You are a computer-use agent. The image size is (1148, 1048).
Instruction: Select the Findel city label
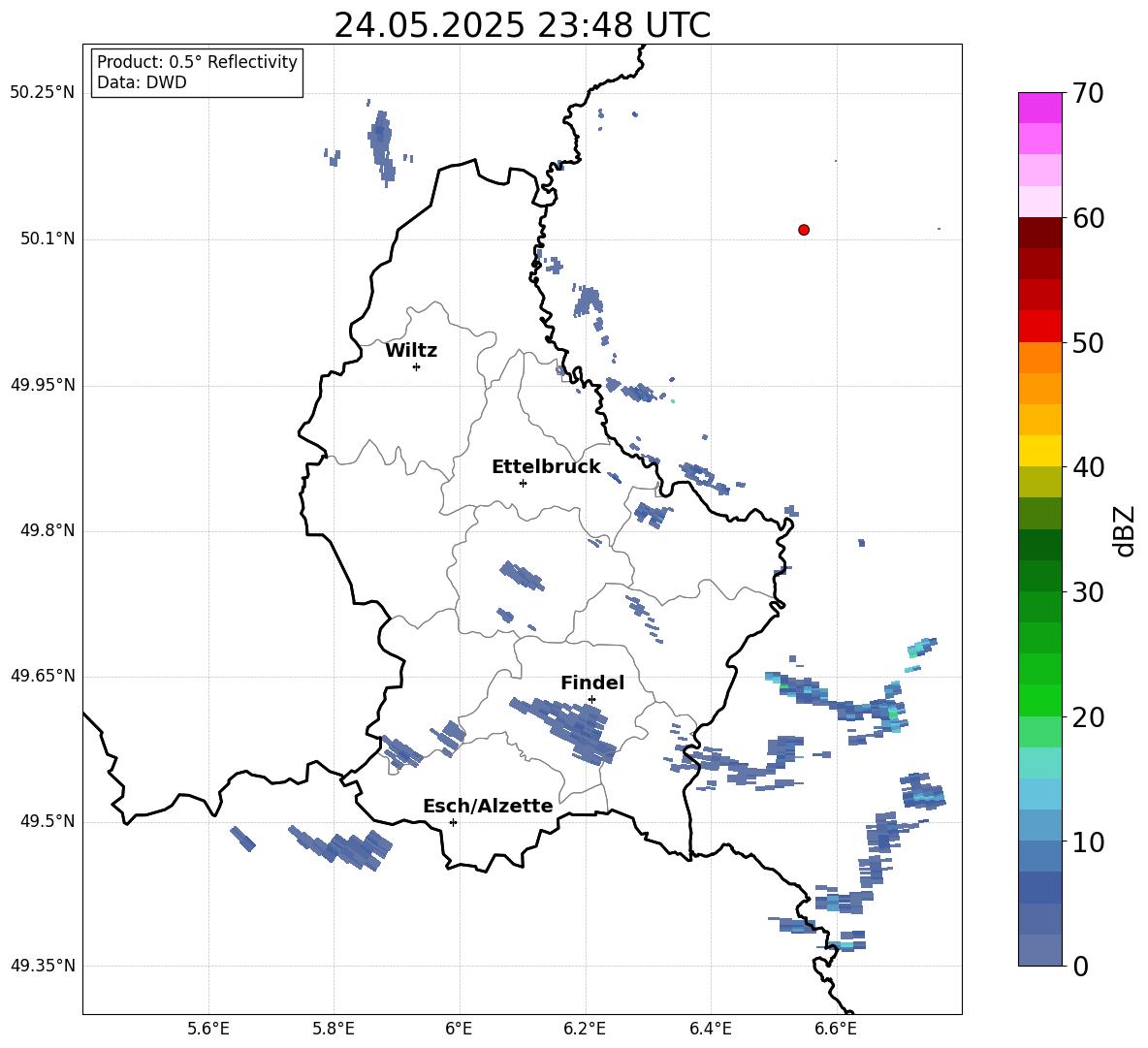tap(592, 683)
